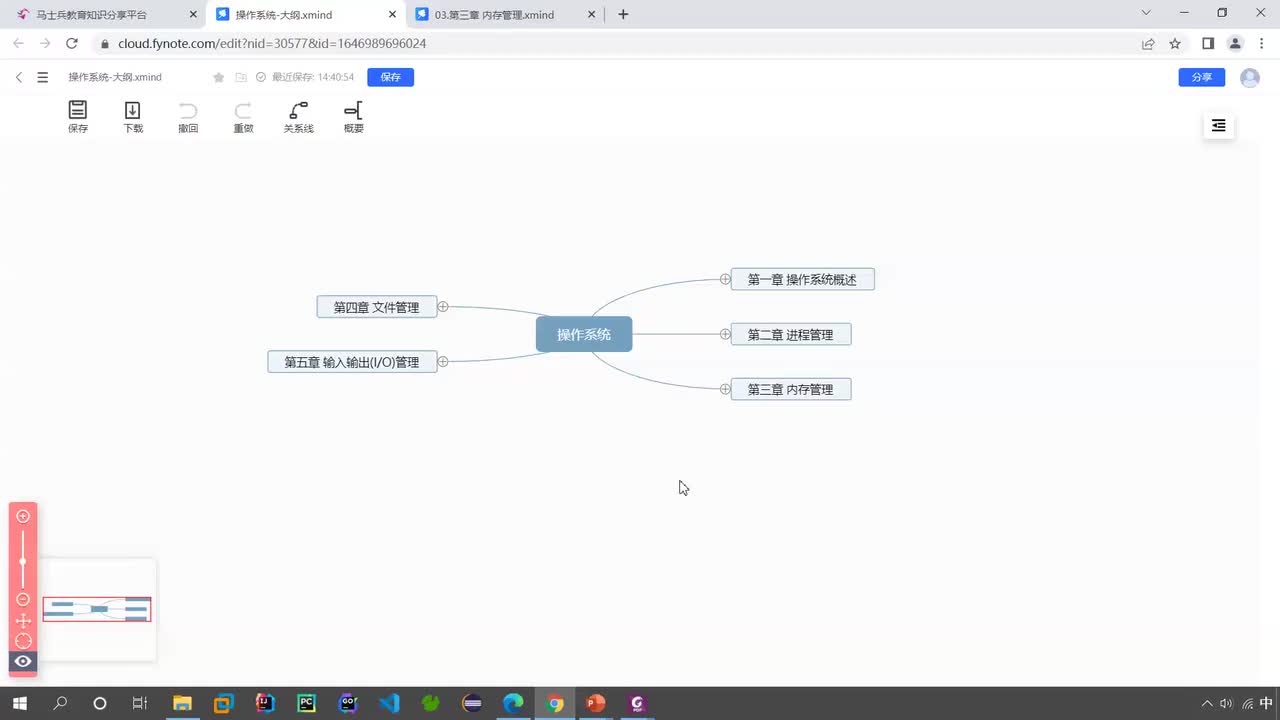Screen dimensions: 1280x720
Task: Open a new browser tab
Action: tap(623, 14)
